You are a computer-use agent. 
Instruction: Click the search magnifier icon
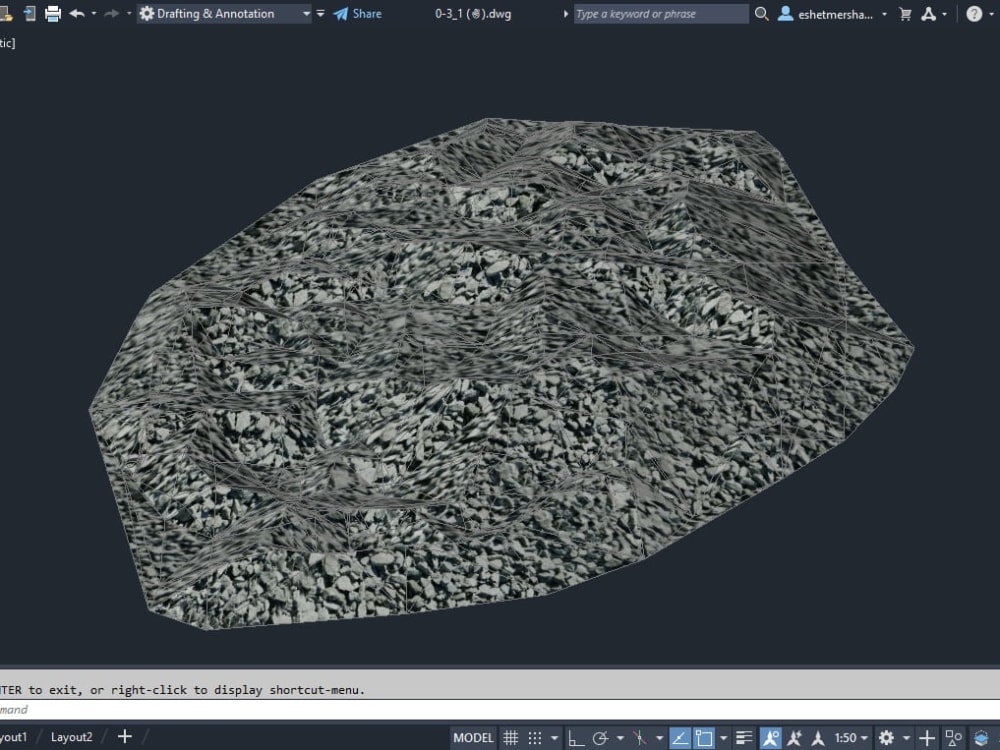tap(761, 13)
